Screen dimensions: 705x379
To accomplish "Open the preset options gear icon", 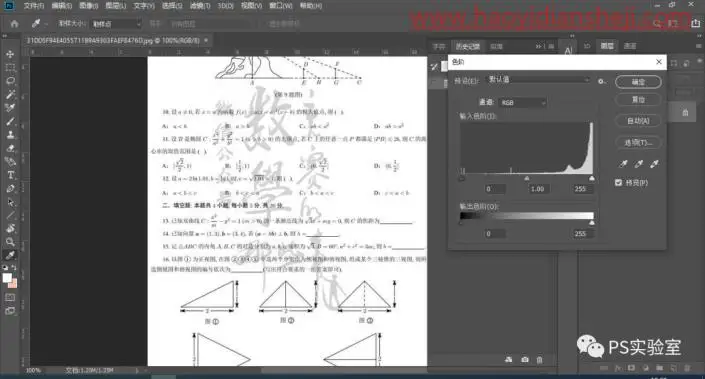I will click(x=601, y=81).
